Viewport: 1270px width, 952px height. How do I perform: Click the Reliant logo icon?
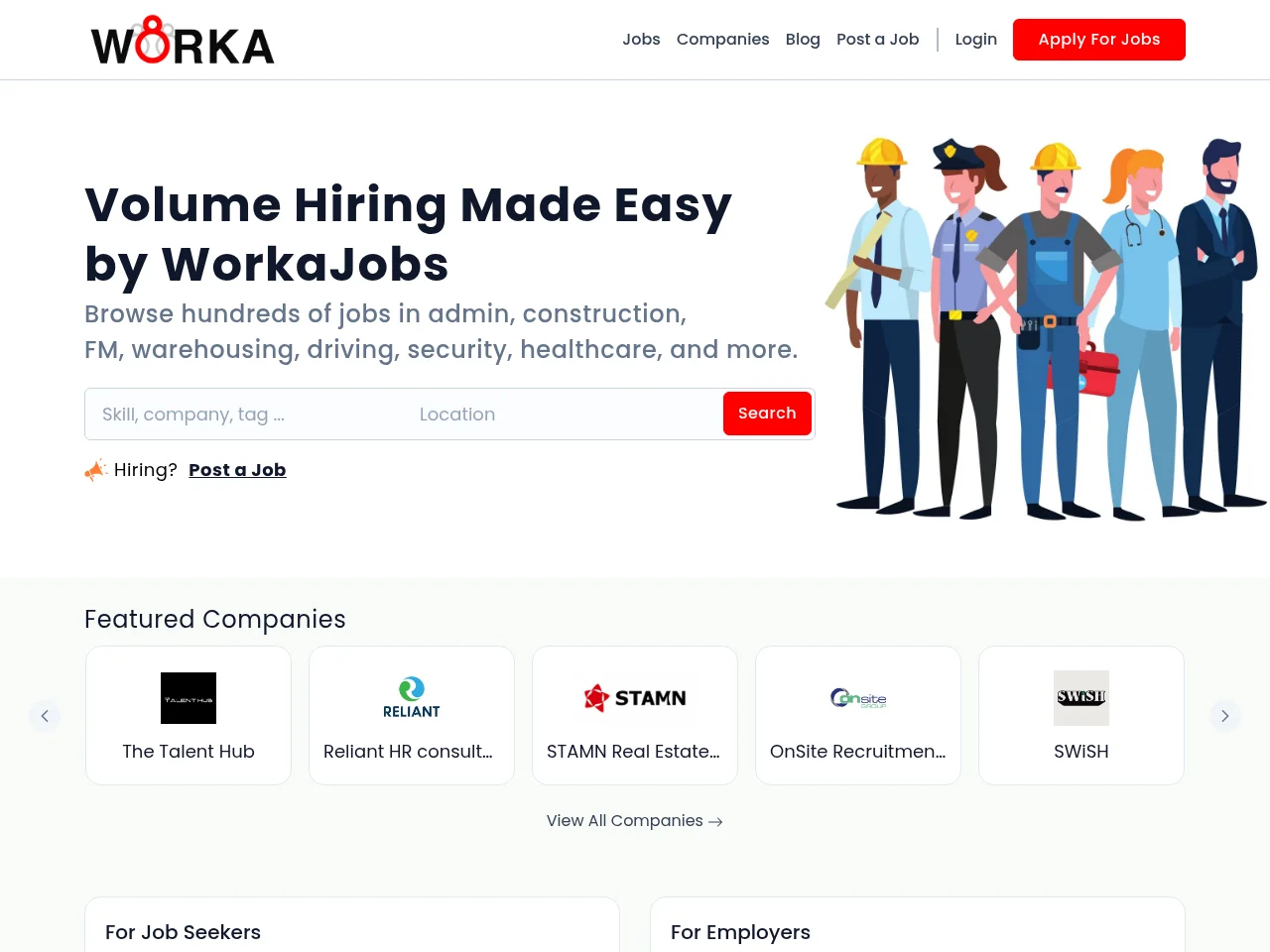[x=412, y=698]
